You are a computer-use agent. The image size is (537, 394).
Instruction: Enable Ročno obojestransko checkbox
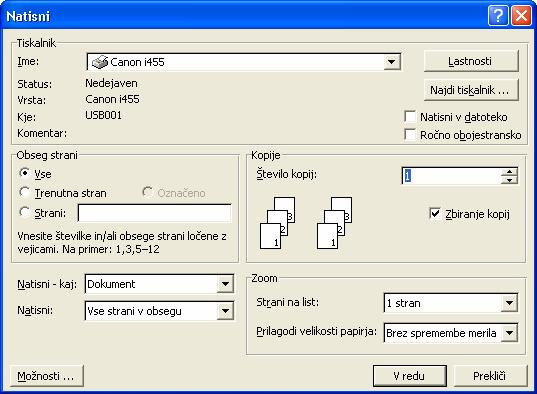pos(410,134)
